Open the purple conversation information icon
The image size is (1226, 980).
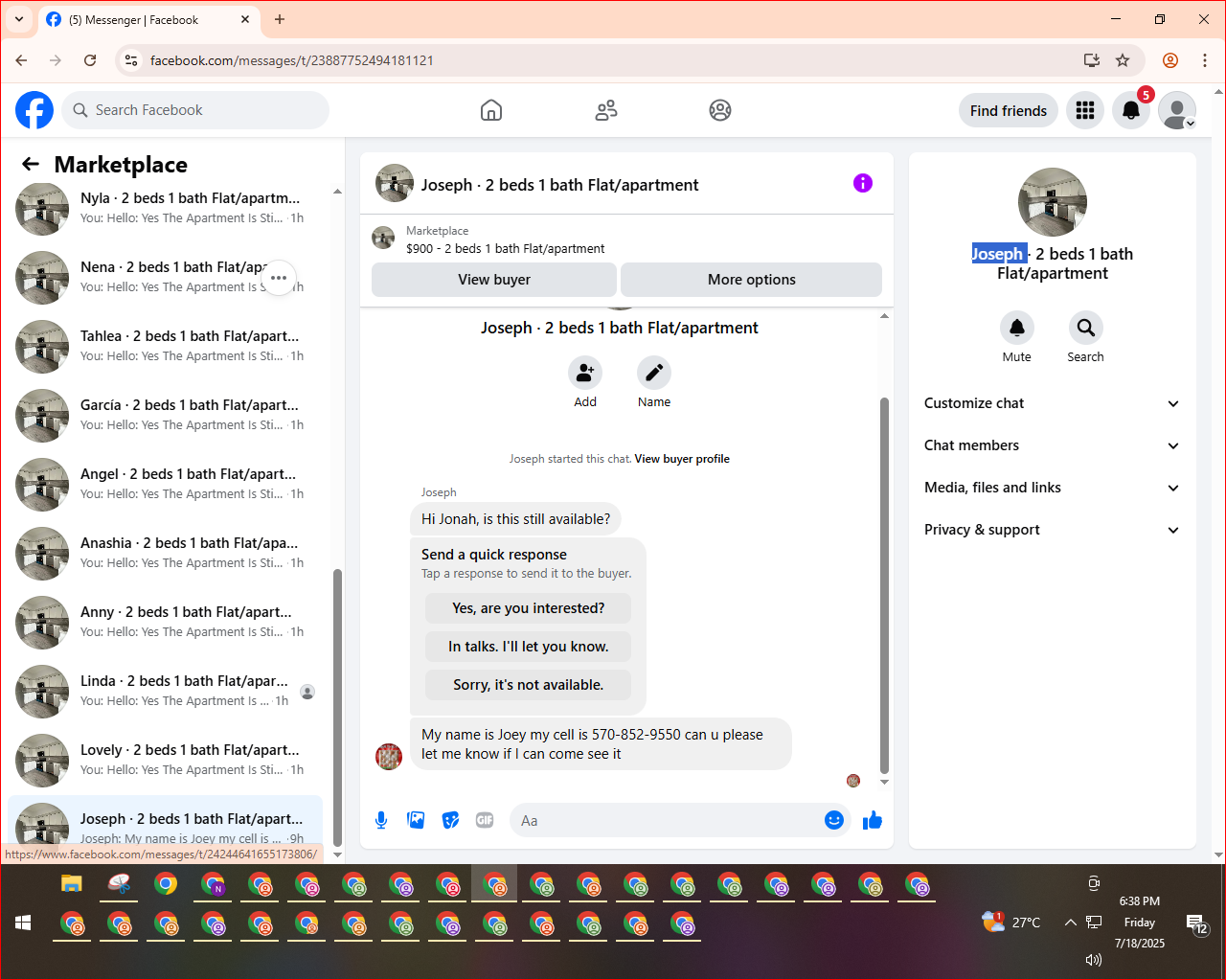point(863,183)
